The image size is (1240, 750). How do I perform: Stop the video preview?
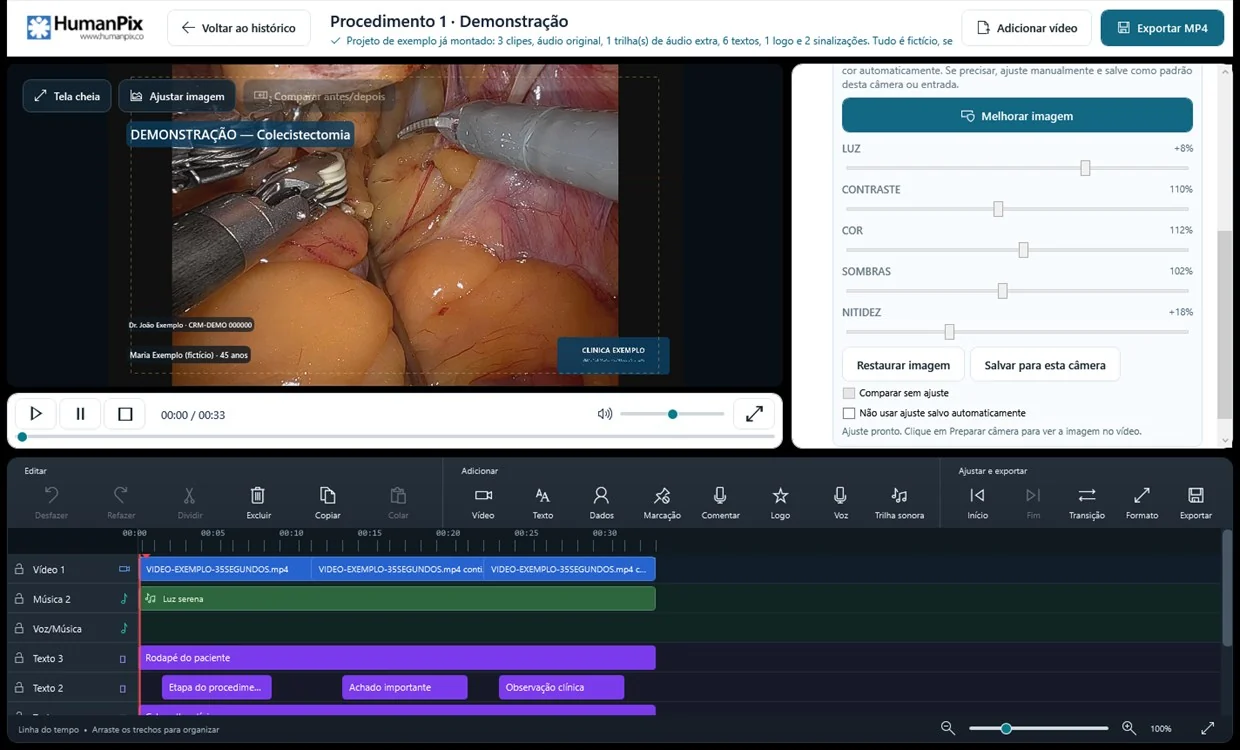coord(125,414)
